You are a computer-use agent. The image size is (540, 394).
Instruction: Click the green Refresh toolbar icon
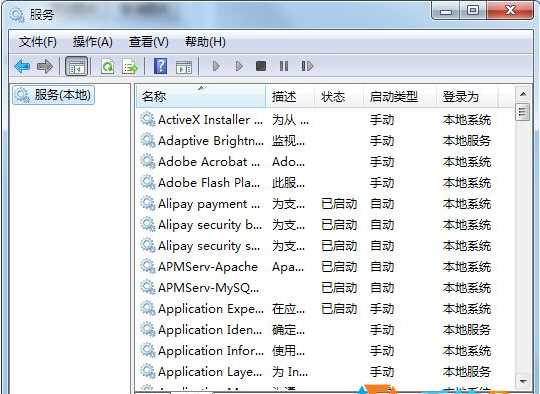click(107, 66)
